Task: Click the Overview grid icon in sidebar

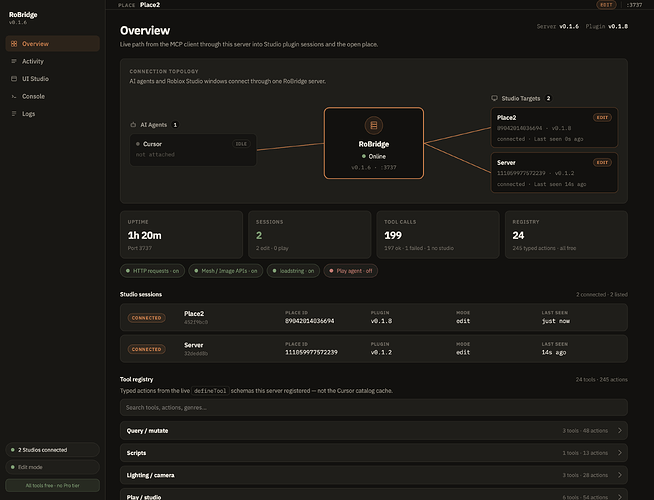Action: click(14, 44)
